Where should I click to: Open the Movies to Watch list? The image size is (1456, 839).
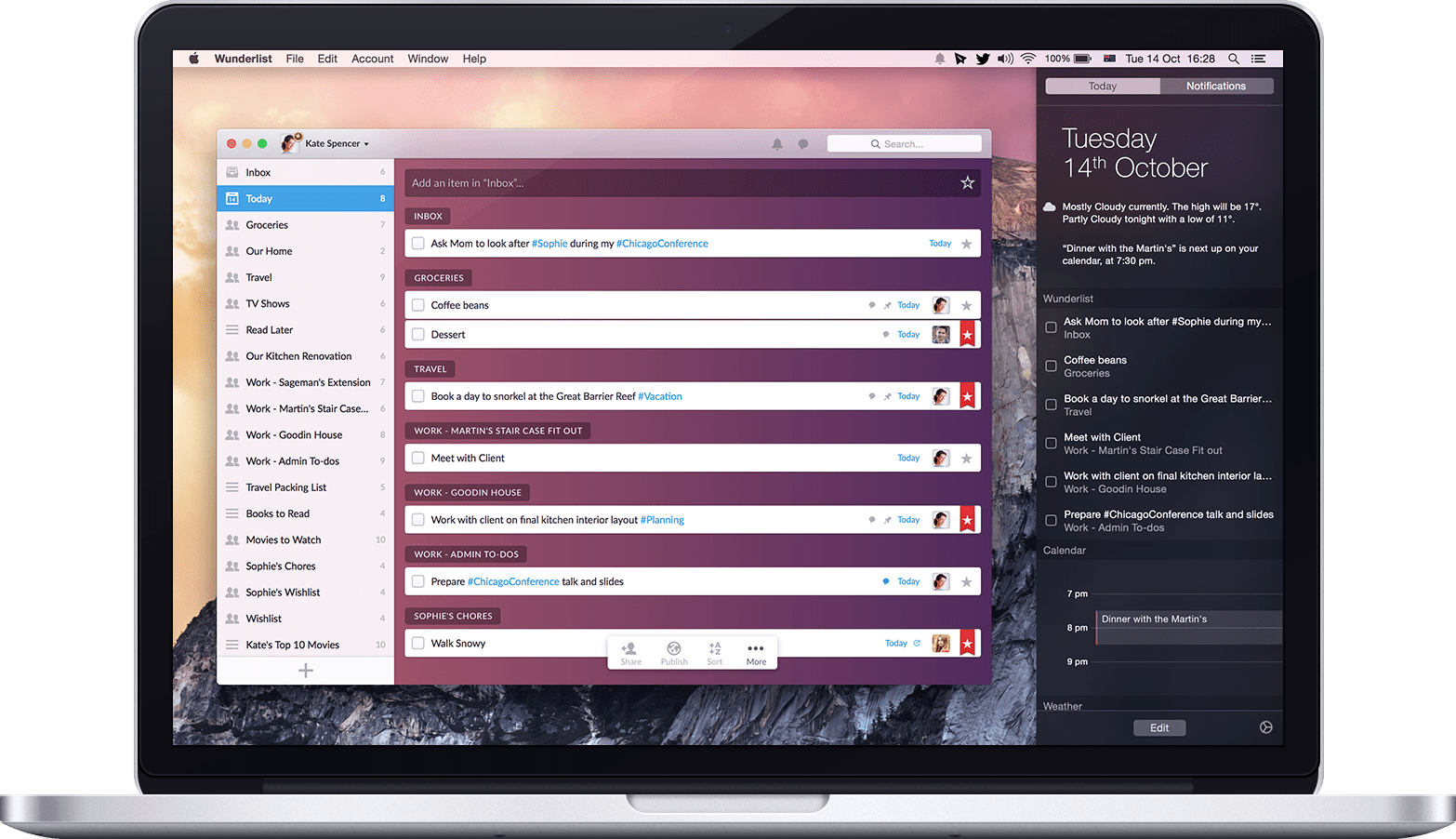point(306,539)
